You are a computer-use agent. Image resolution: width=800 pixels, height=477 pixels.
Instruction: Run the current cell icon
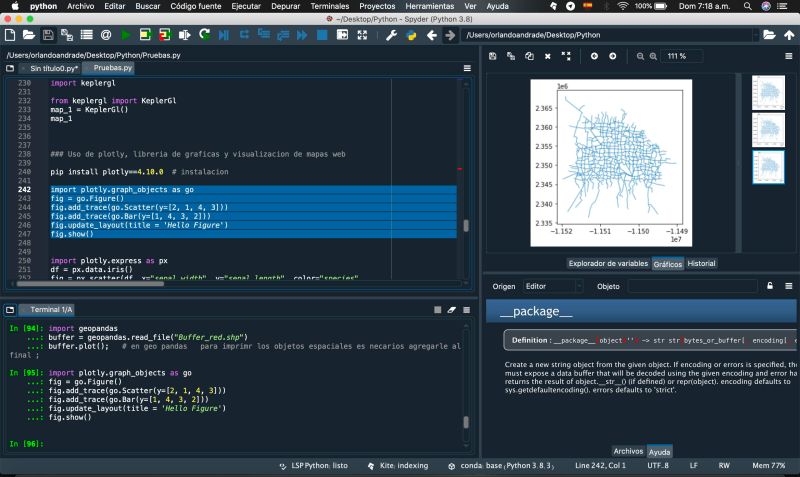145,35
